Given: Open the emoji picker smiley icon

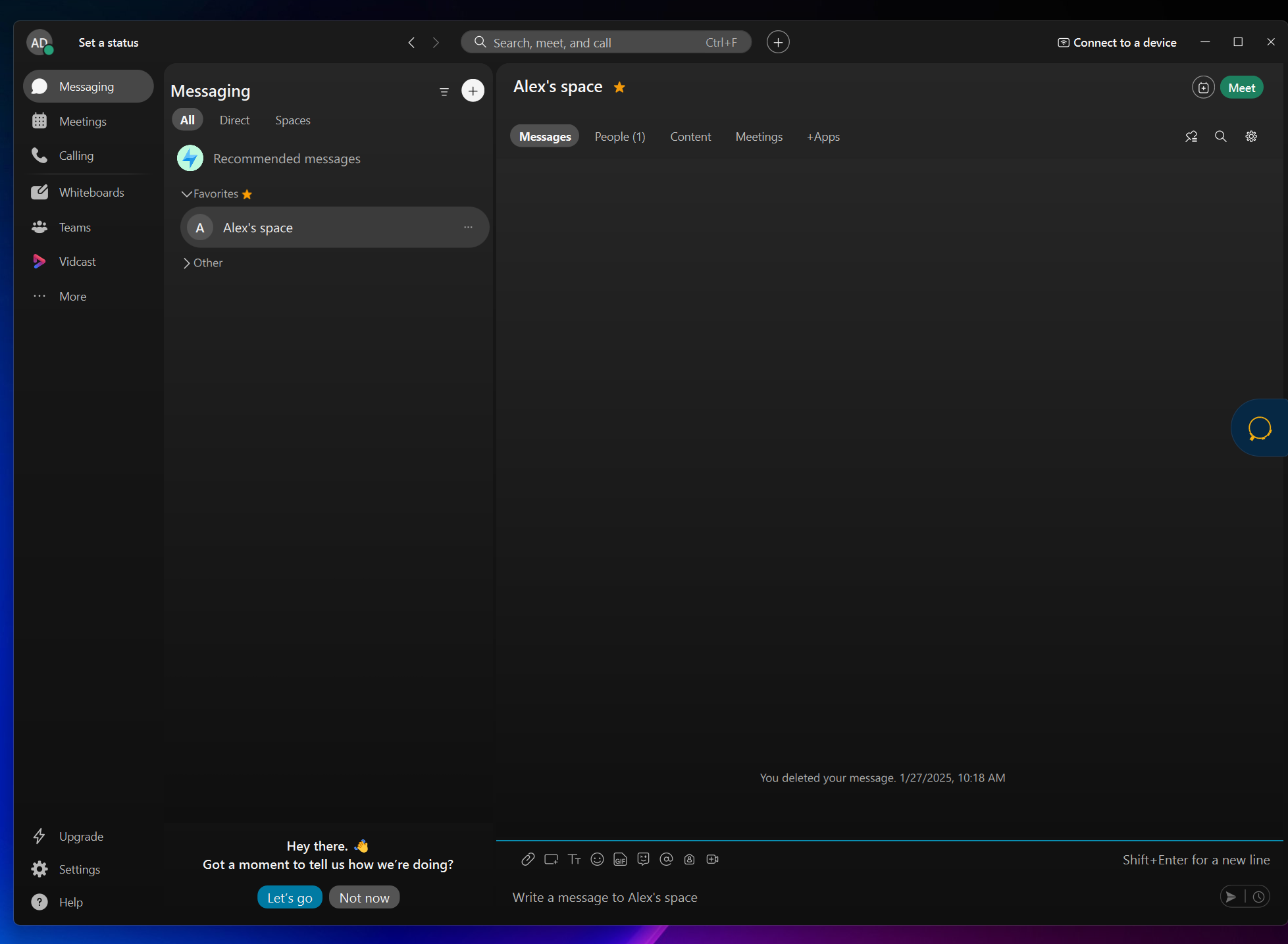Looking at the screenshot, I should [597, 859].
